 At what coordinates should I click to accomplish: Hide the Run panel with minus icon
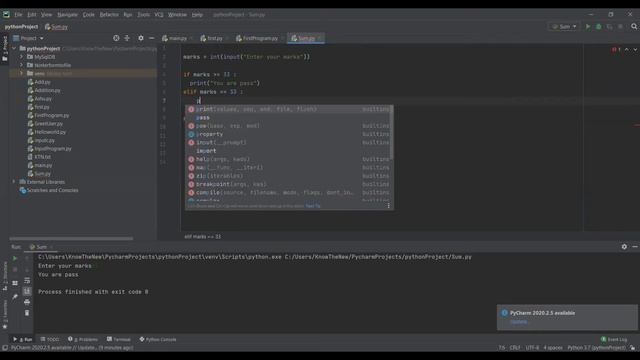pos(635,247)
